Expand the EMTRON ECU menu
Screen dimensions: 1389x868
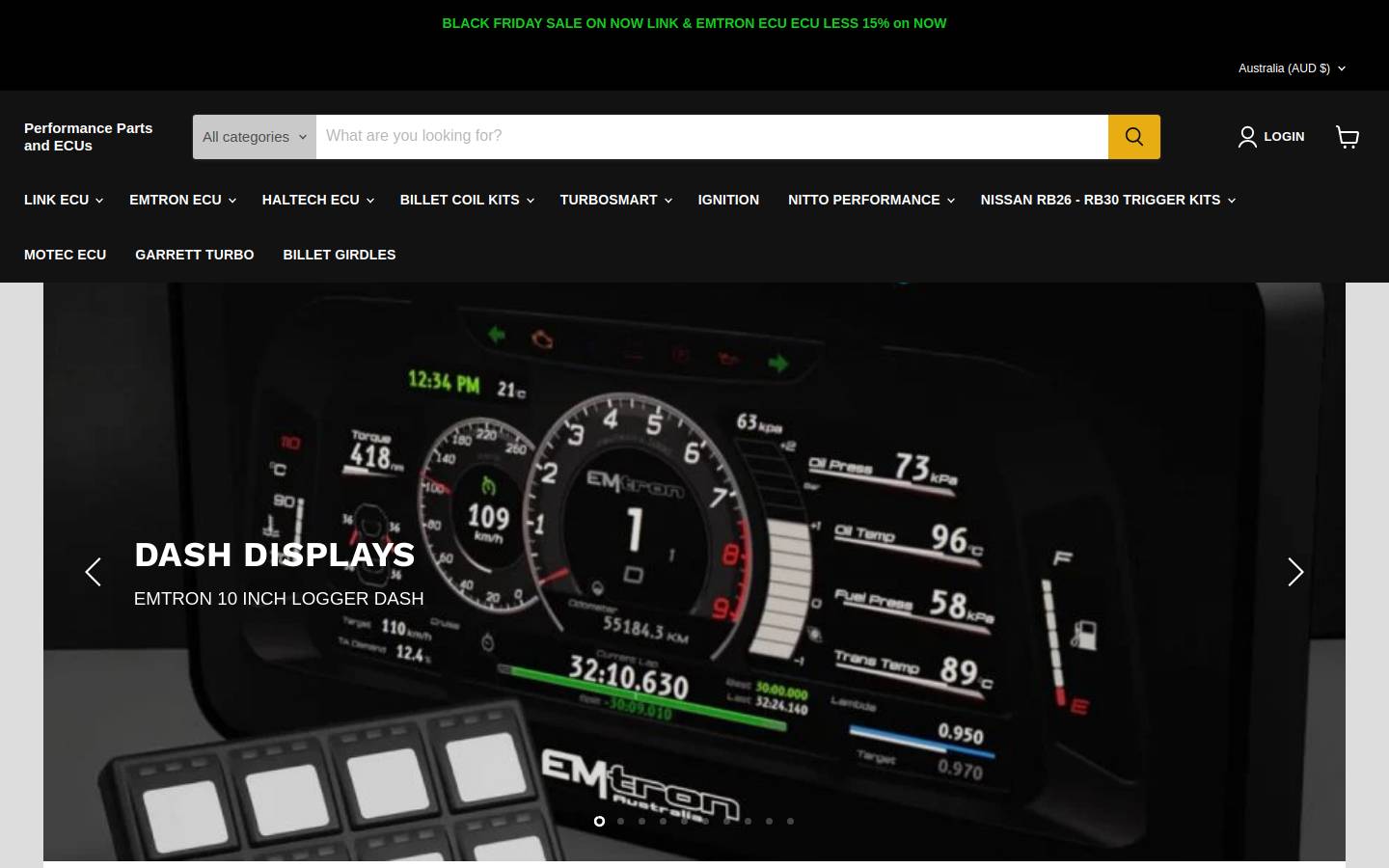click(182, 200)
